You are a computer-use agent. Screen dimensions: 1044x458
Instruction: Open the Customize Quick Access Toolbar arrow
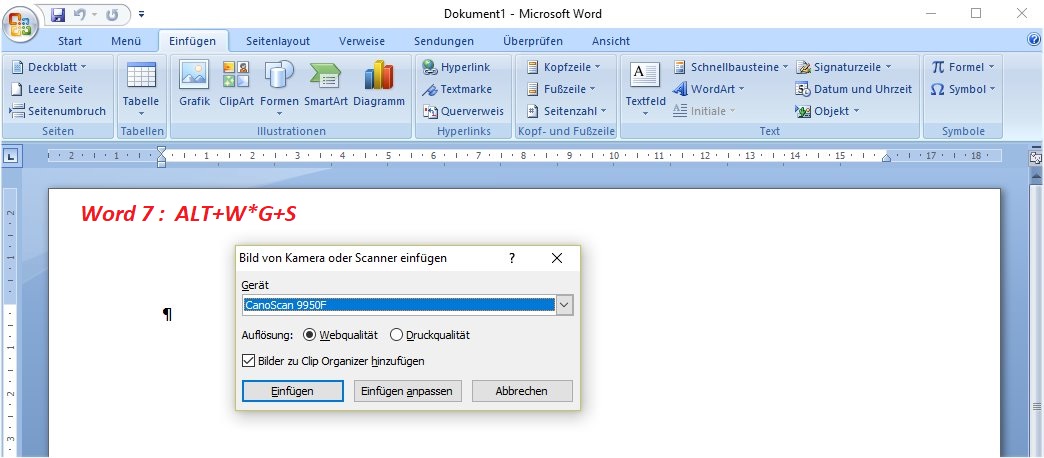(141, 14)
